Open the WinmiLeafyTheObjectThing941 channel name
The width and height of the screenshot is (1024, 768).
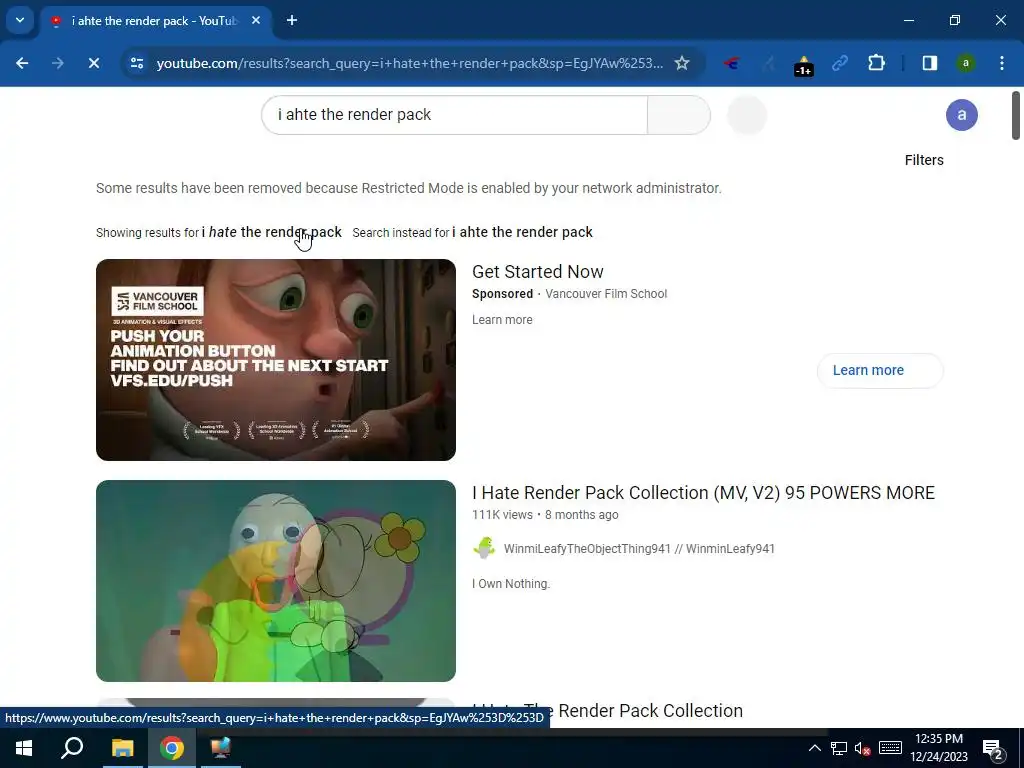[639, 549]
